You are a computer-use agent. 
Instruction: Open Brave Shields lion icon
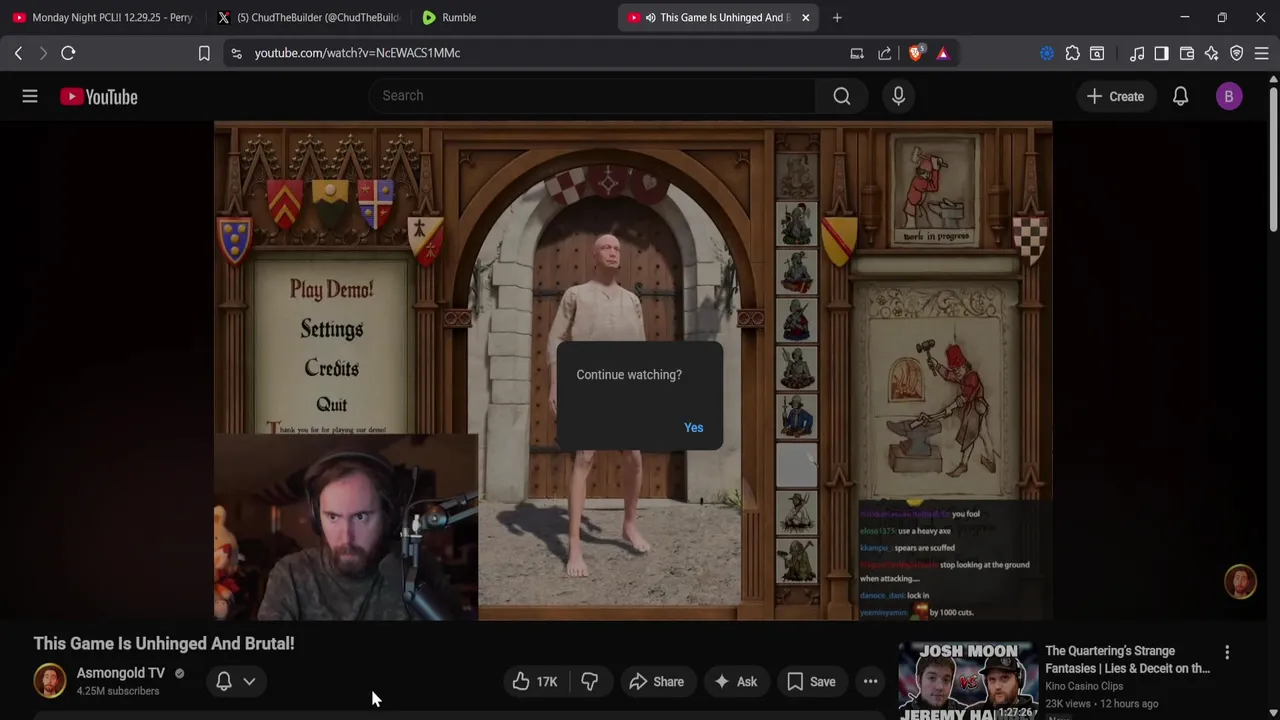[916, 53]
